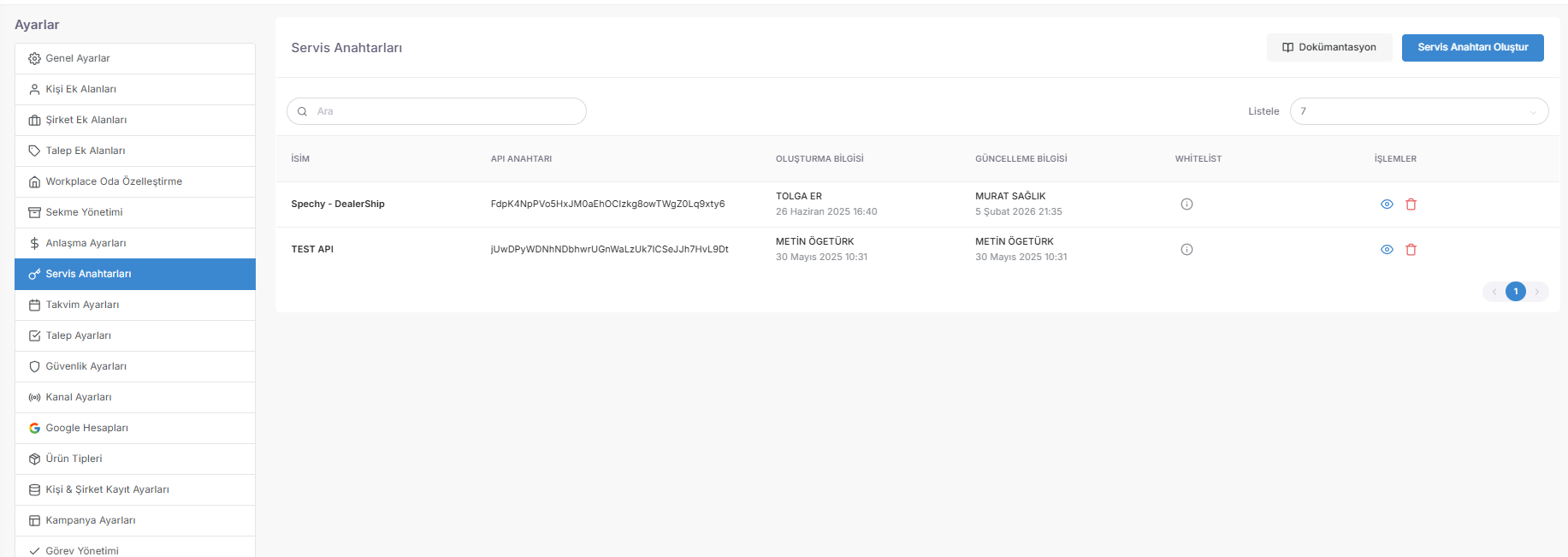Open Google Hesapları in sidebar
The image size is (1568, 557).
(135, 429)
